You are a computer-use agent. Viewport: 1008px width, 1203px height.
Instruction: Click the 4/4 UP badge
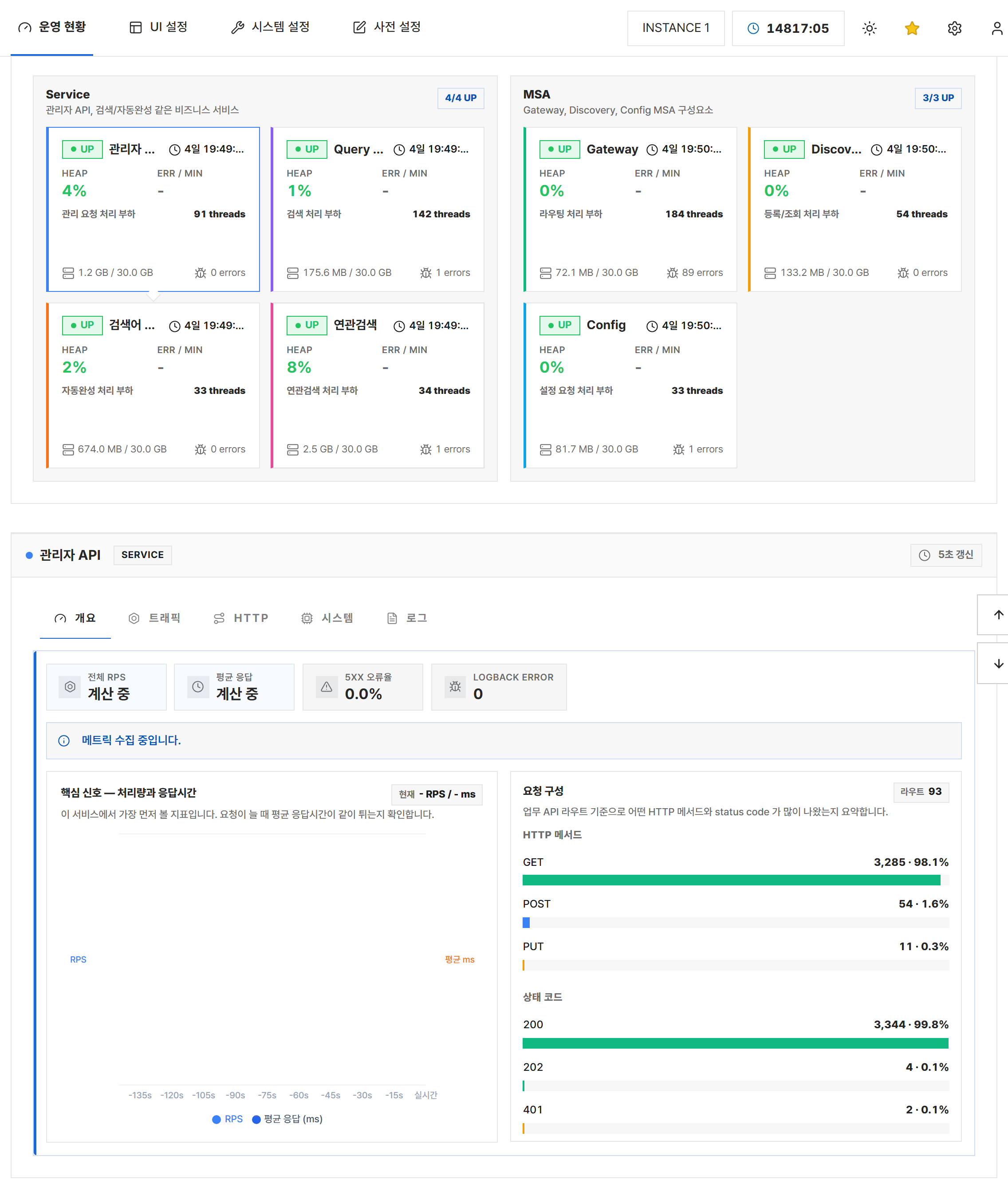point(461,98)
